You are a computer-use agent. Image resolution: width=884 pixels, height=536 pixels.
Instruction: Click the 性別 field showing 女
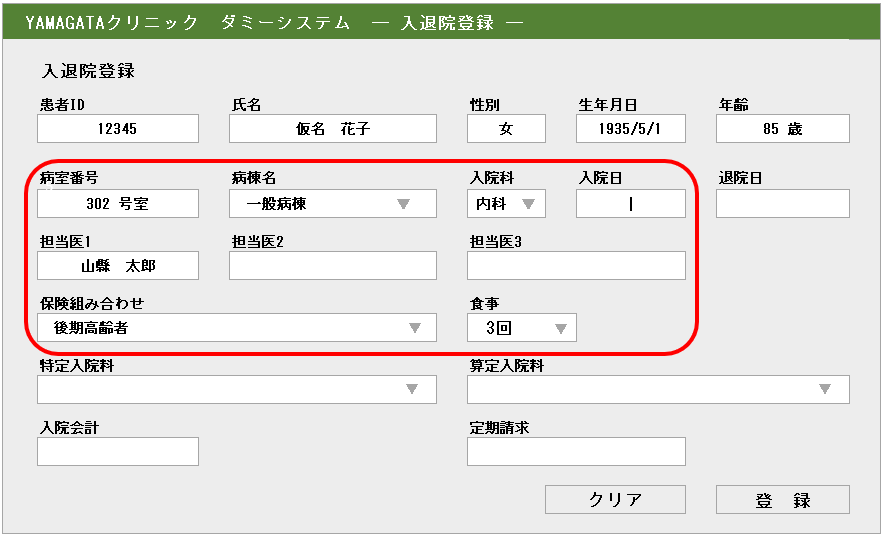(x=506, y=129)
